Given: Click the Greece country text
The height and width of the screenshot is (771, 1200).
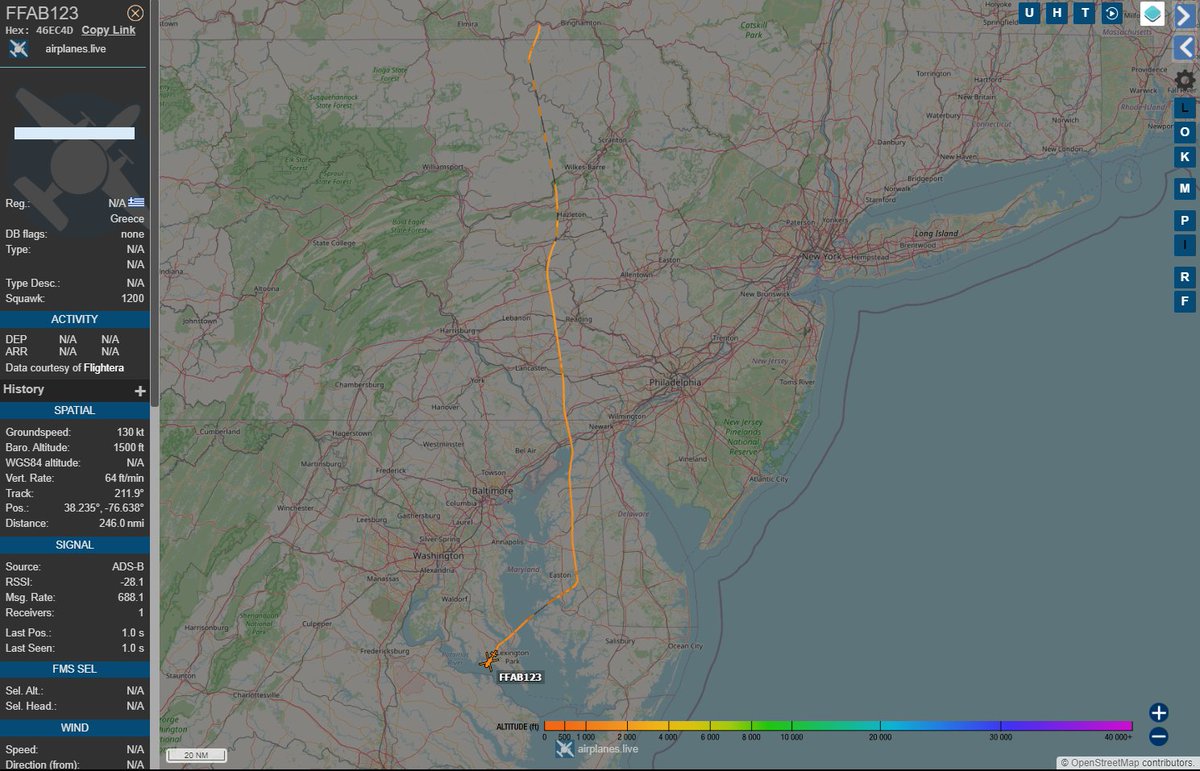Looking at the screenshot, I should [127, 218].
